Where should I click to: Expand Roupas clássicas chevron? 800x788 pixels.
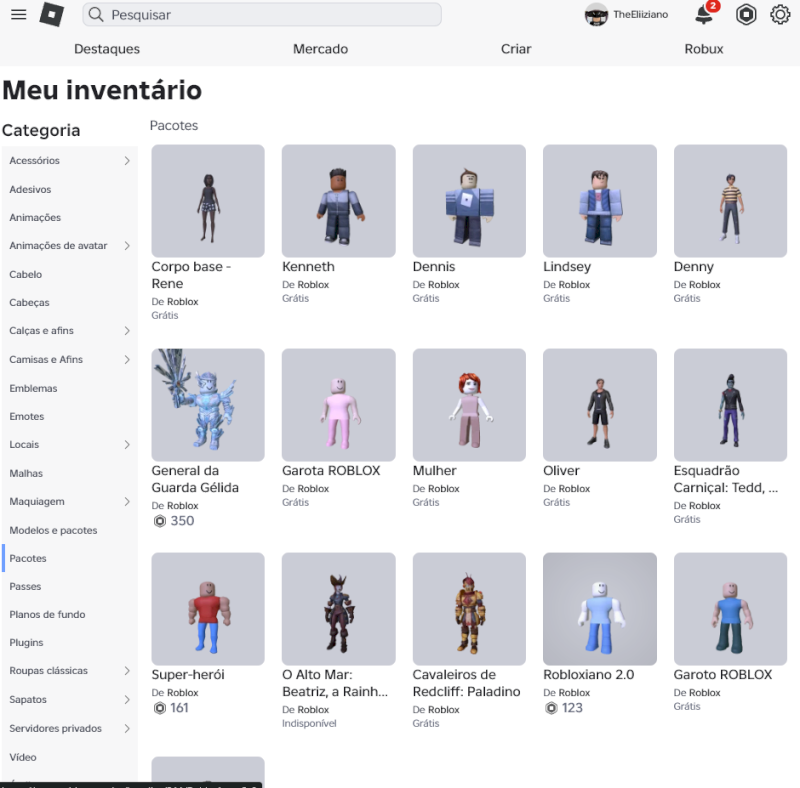127,671
